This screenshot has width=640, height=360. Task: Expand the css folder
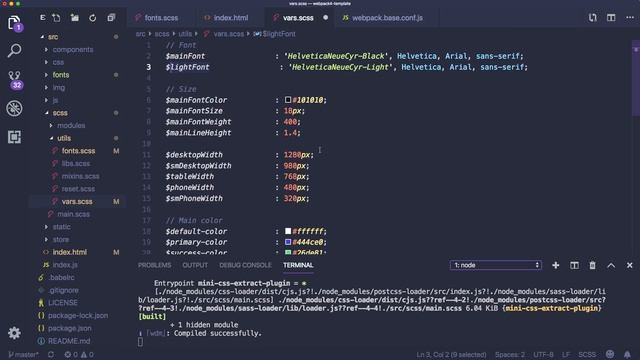point(58,62)
